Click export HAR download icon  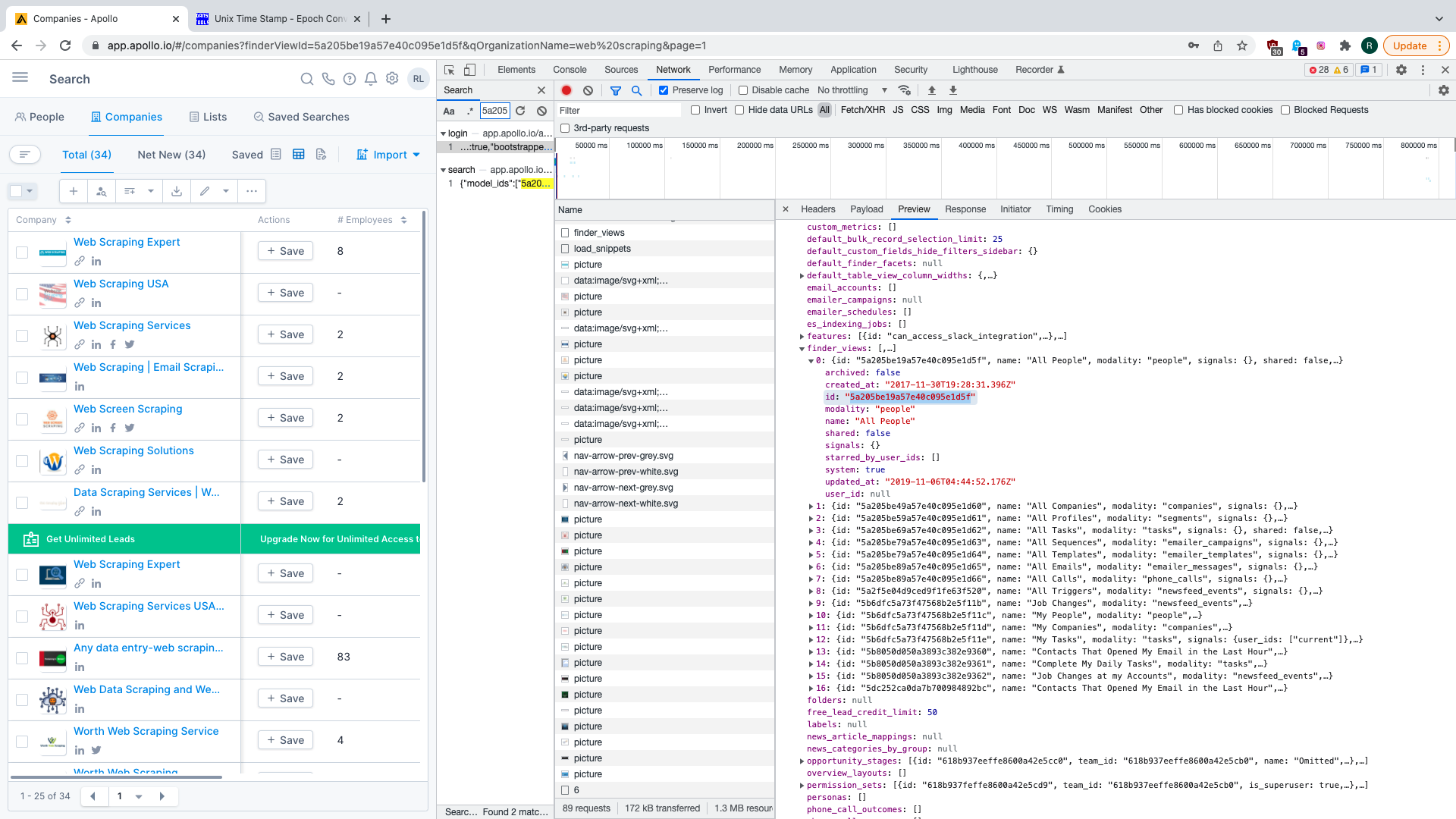(x=953, y=90)
